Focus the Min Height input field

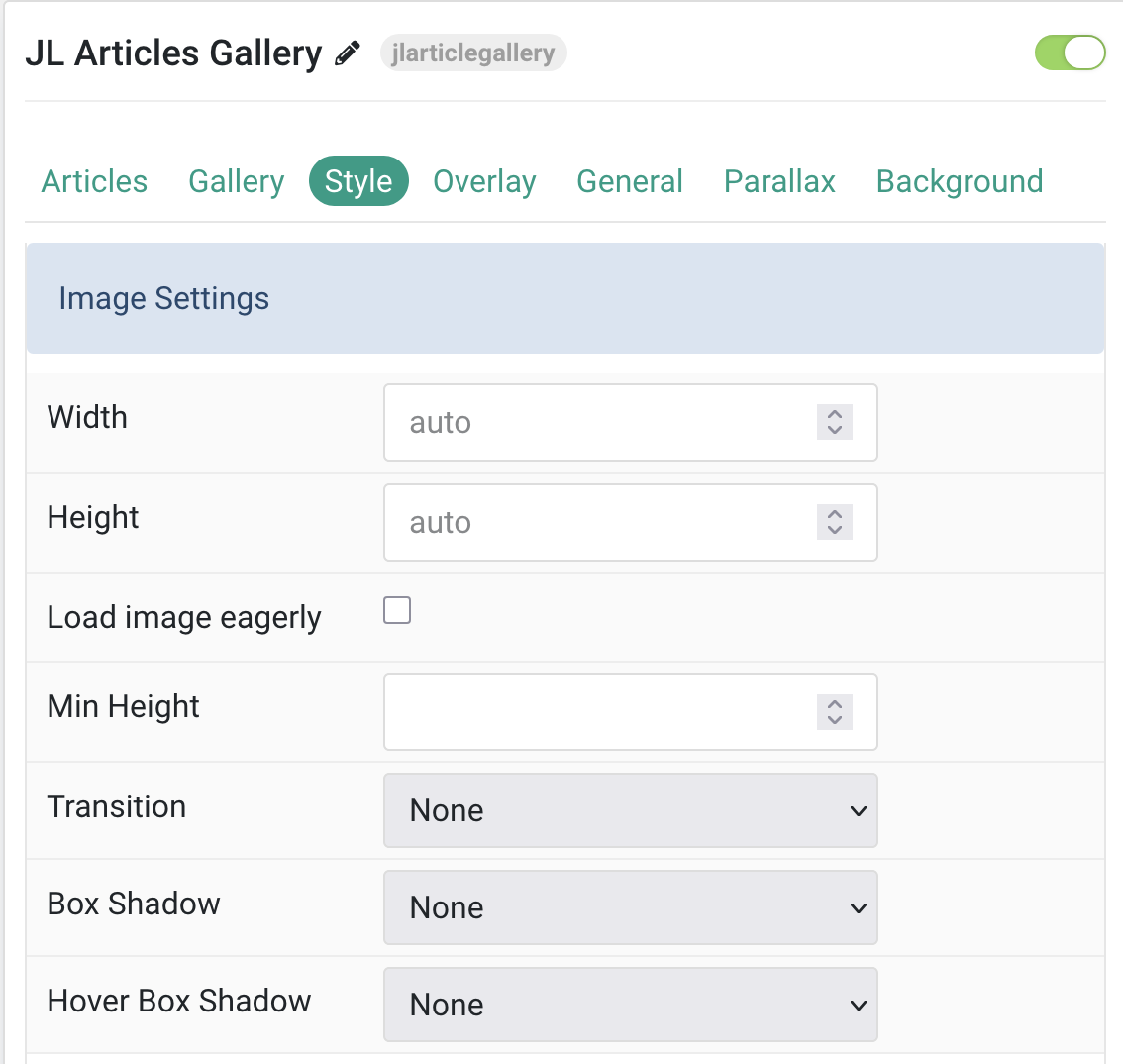tap(630, 711)
